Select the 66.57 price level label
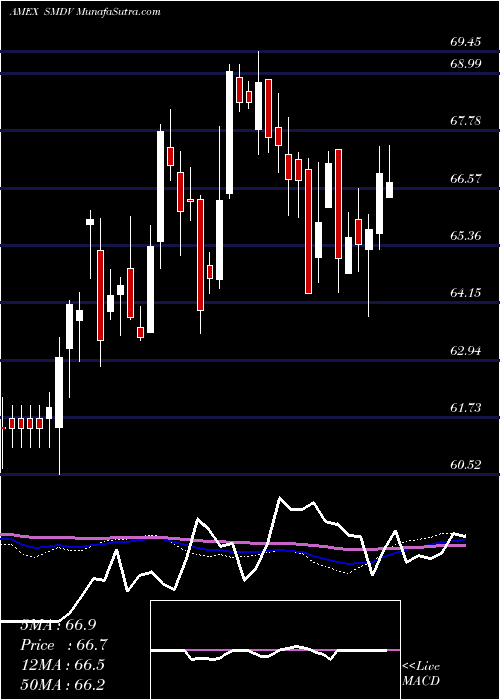Viewport: 500px width, 700px height. point(466,179)
